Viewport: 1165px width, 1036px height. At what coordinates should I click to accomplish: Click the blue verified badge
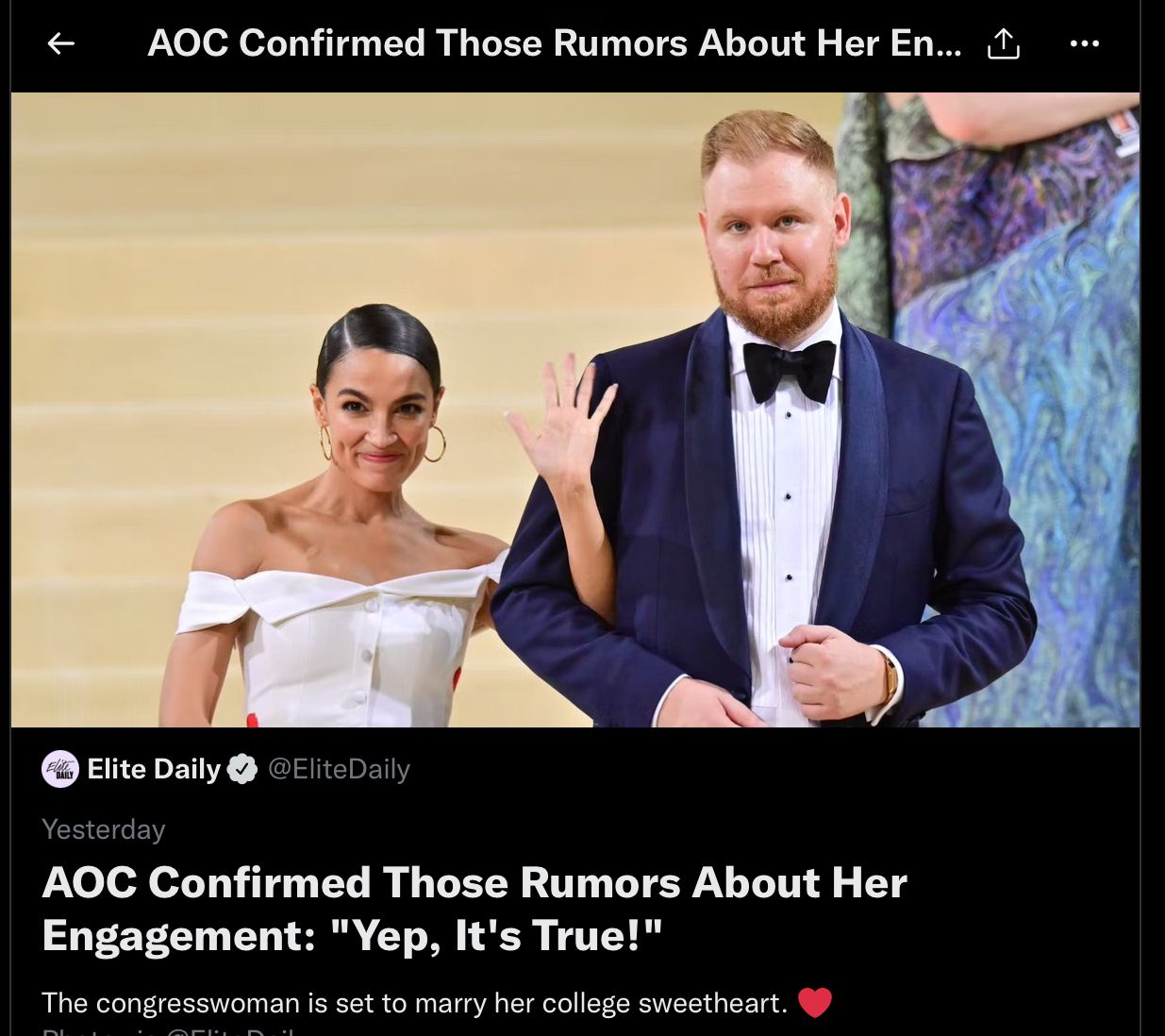tap(242, 770)
